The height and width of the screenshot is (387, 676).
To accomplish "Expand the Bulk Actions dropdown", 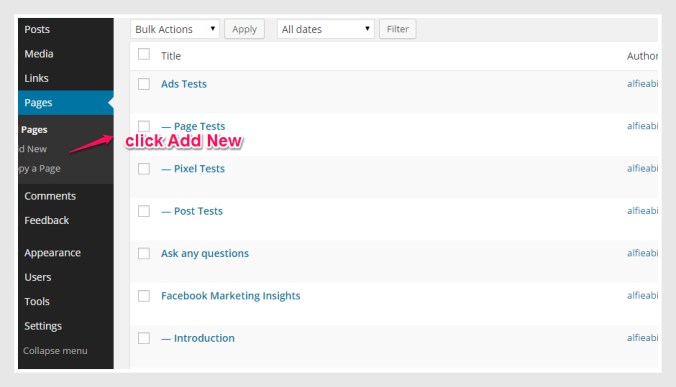I will tap(175, 29).
